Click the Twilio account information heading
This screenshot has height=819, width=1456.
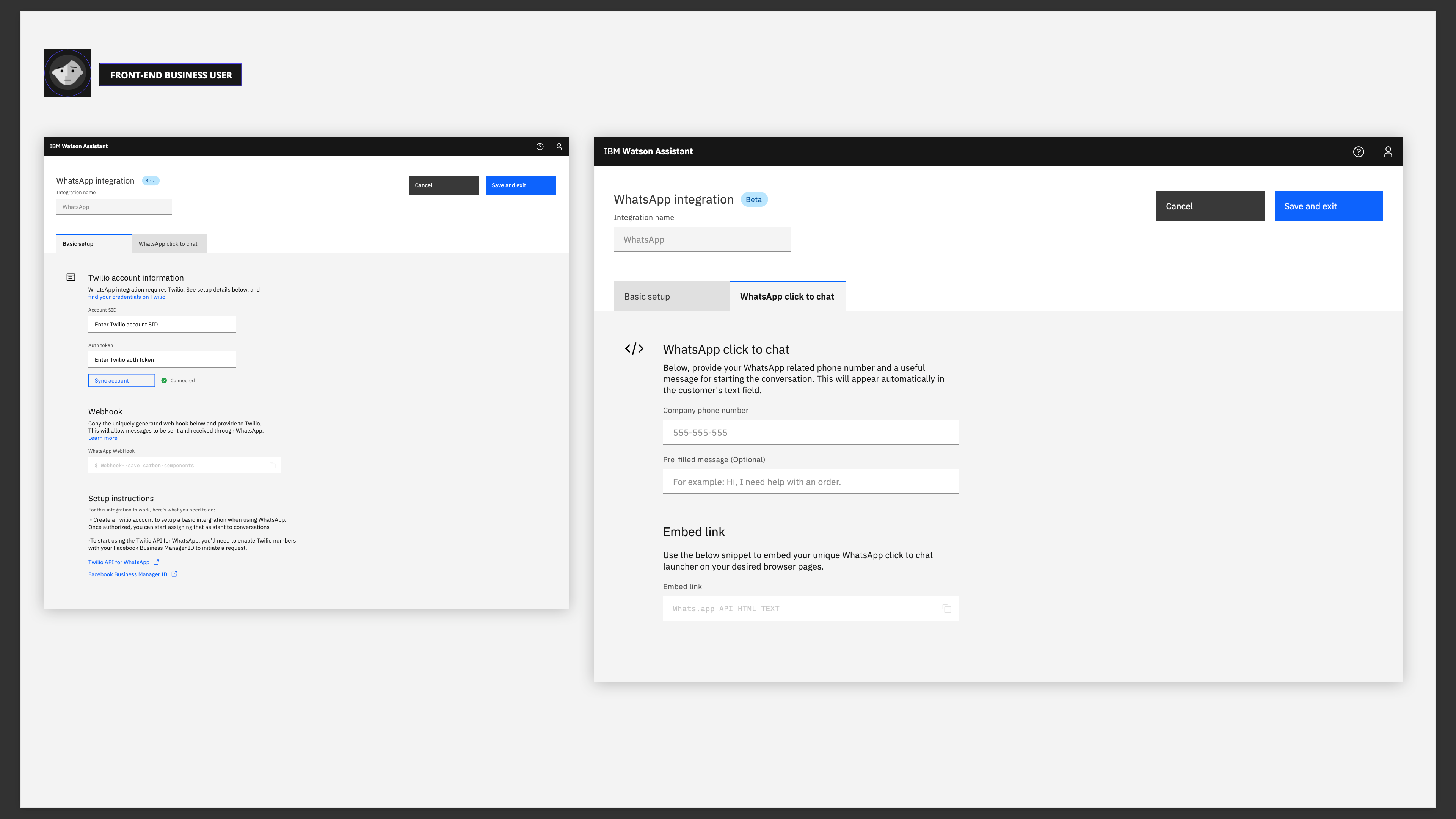136,278
